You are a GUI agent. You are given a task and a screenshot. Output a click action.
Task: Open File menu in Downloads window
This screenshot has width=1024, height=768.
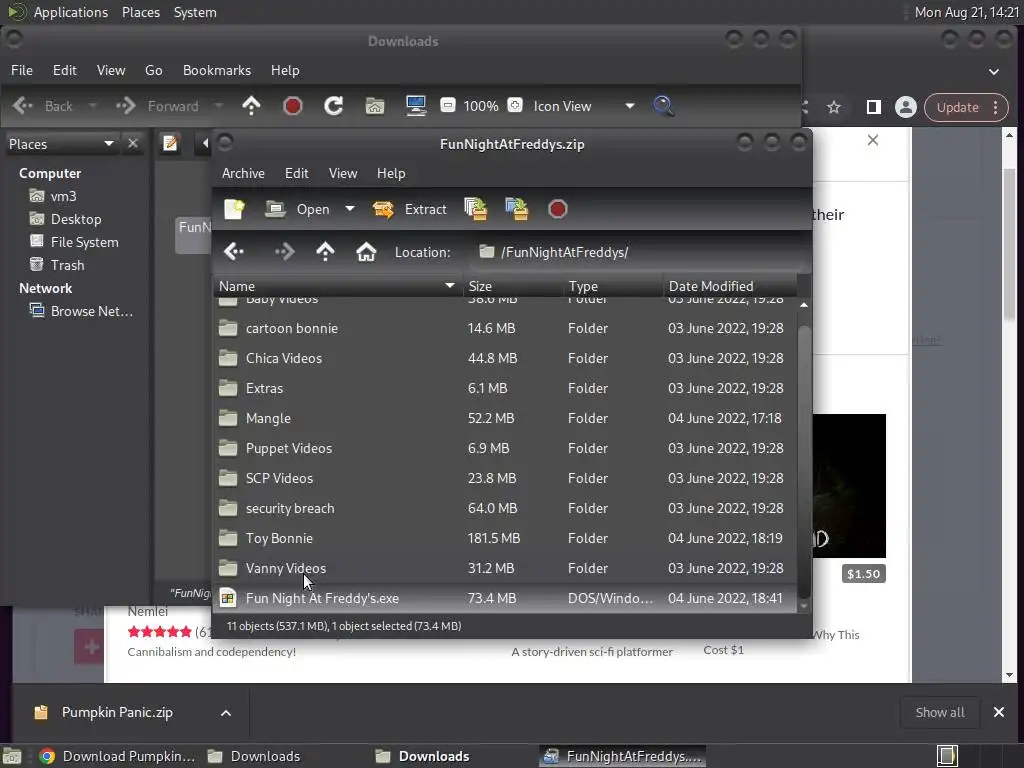point(22,70)
